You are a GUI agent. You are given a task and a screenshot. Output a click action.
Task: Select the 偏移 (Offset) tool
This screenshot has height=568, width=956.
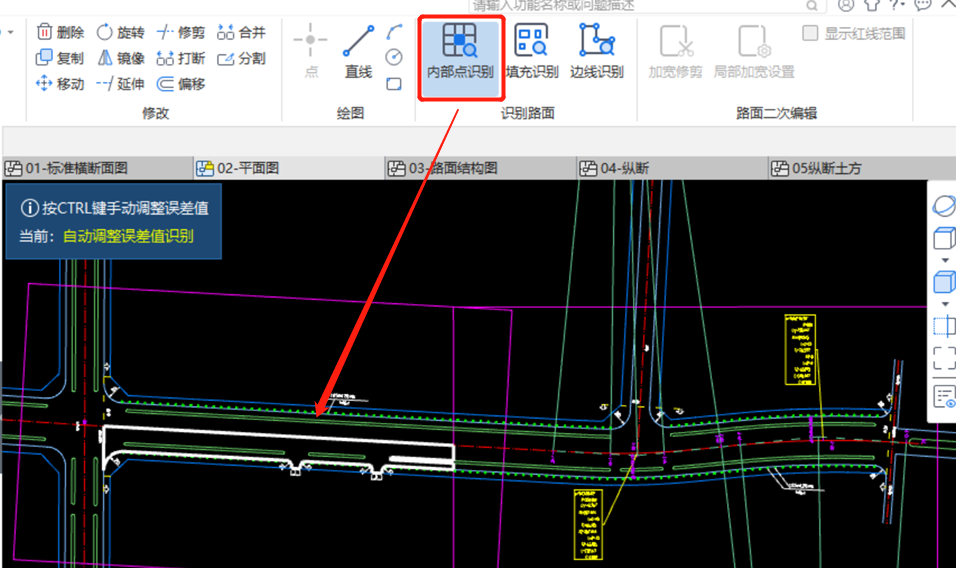pyautogui.click(x=180, y=83)
